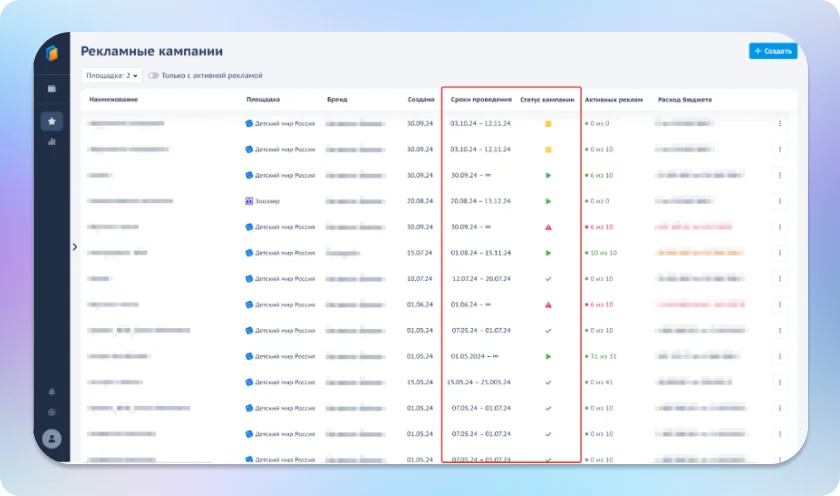Image resolution: width=840 pixels, height=496 pixels.
Task: Open the star section in the sidebar
Action: coord(52,121)
